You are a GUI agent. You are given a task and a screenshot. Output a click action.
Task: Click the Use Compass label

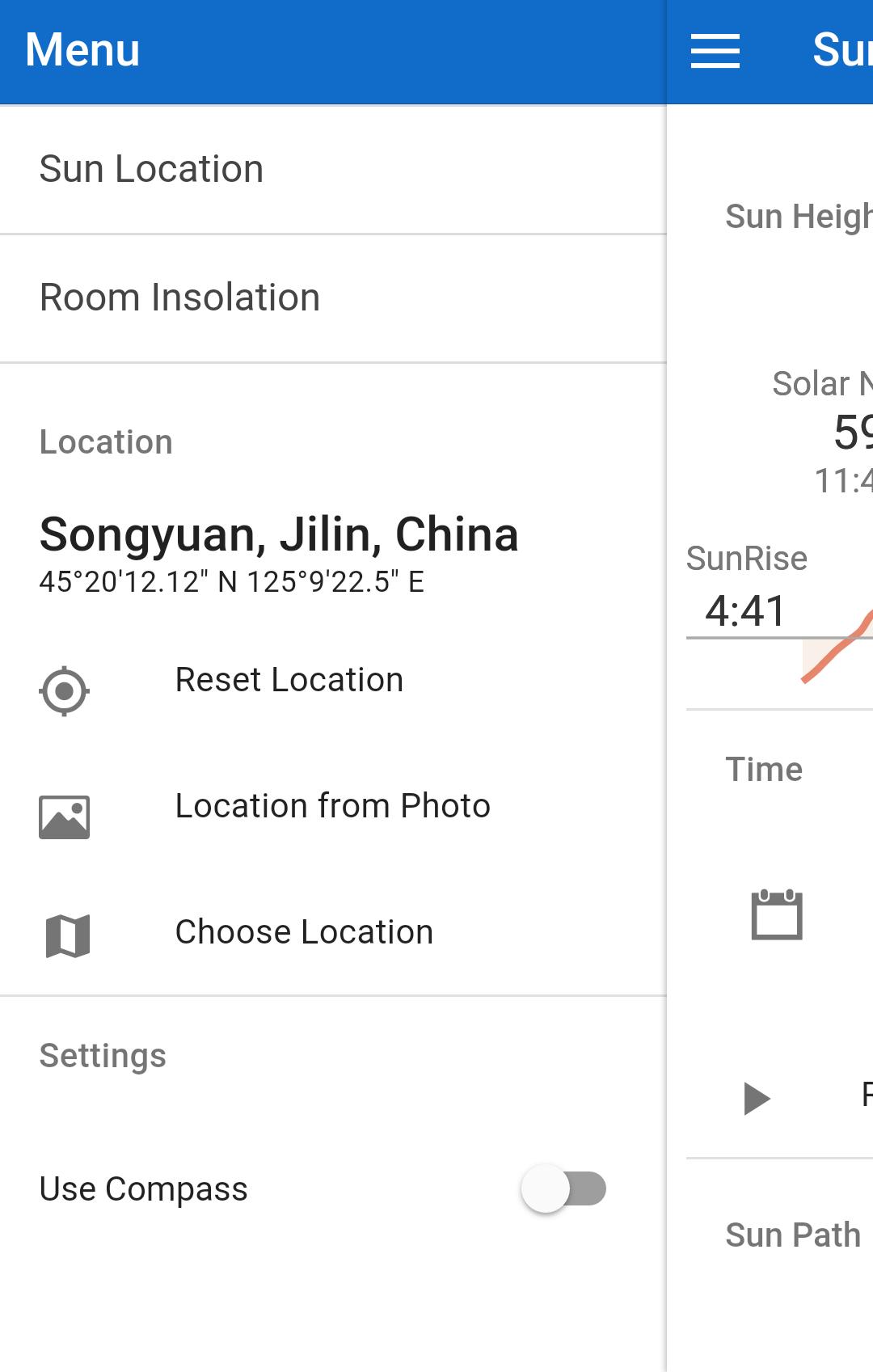click(x=144, y=1189)
